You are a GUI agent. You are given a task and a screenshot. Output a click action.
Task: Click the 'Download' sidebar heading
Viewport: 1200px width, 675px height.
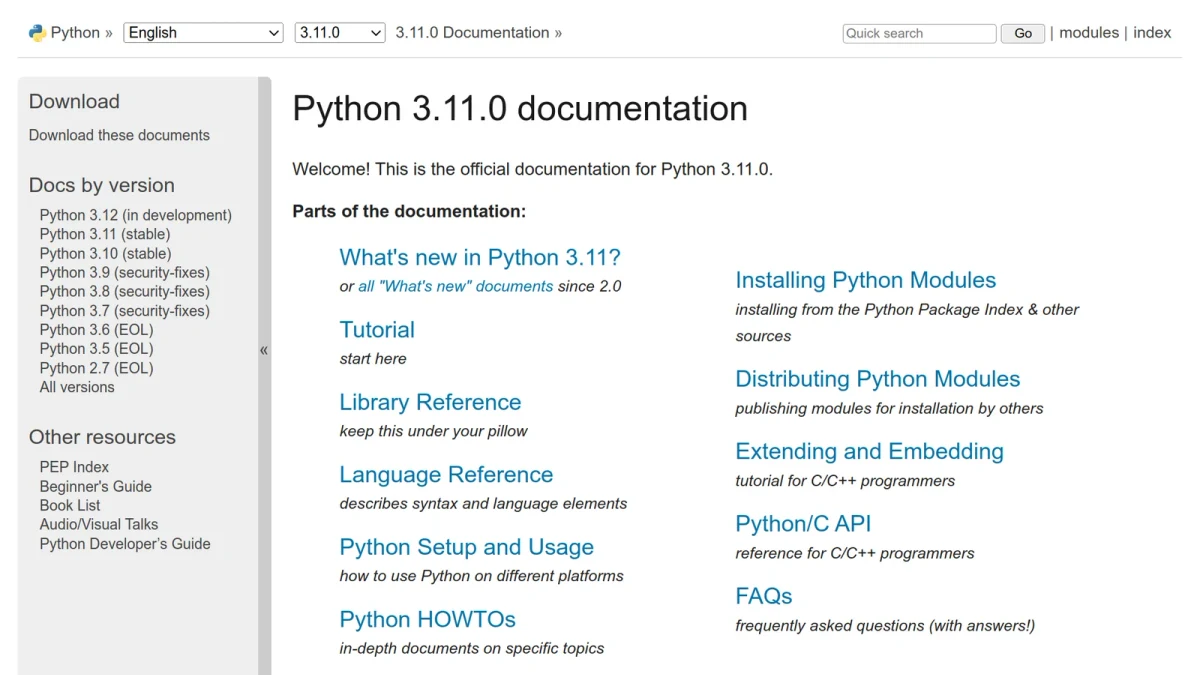pyautogui.click(x=74, y=101)
